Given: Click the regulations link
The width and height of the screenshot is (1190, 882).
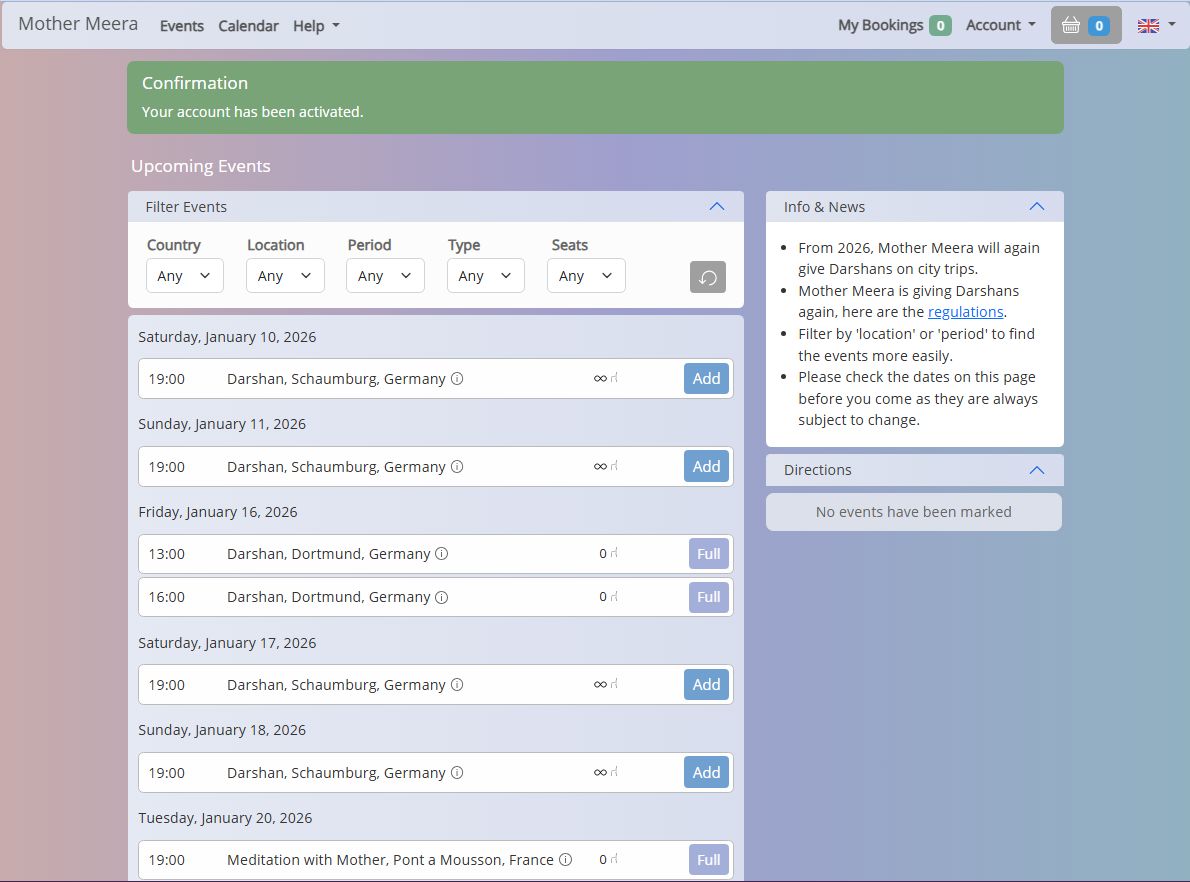Looking at the screenshot, I should tap(965, 311).
